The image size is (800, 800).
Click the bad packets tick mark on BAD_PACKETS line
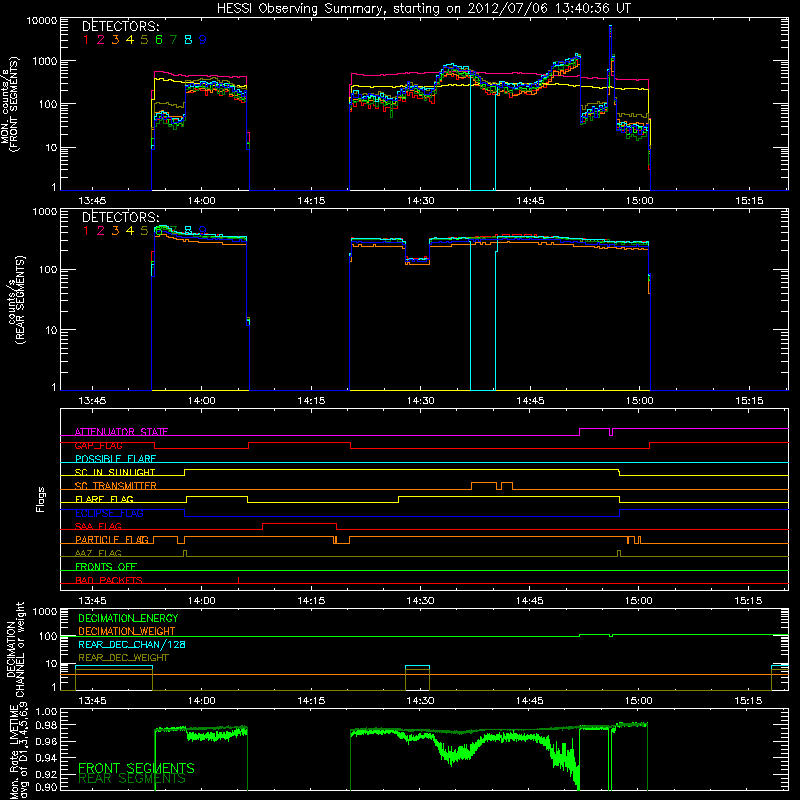coord(238,580)
